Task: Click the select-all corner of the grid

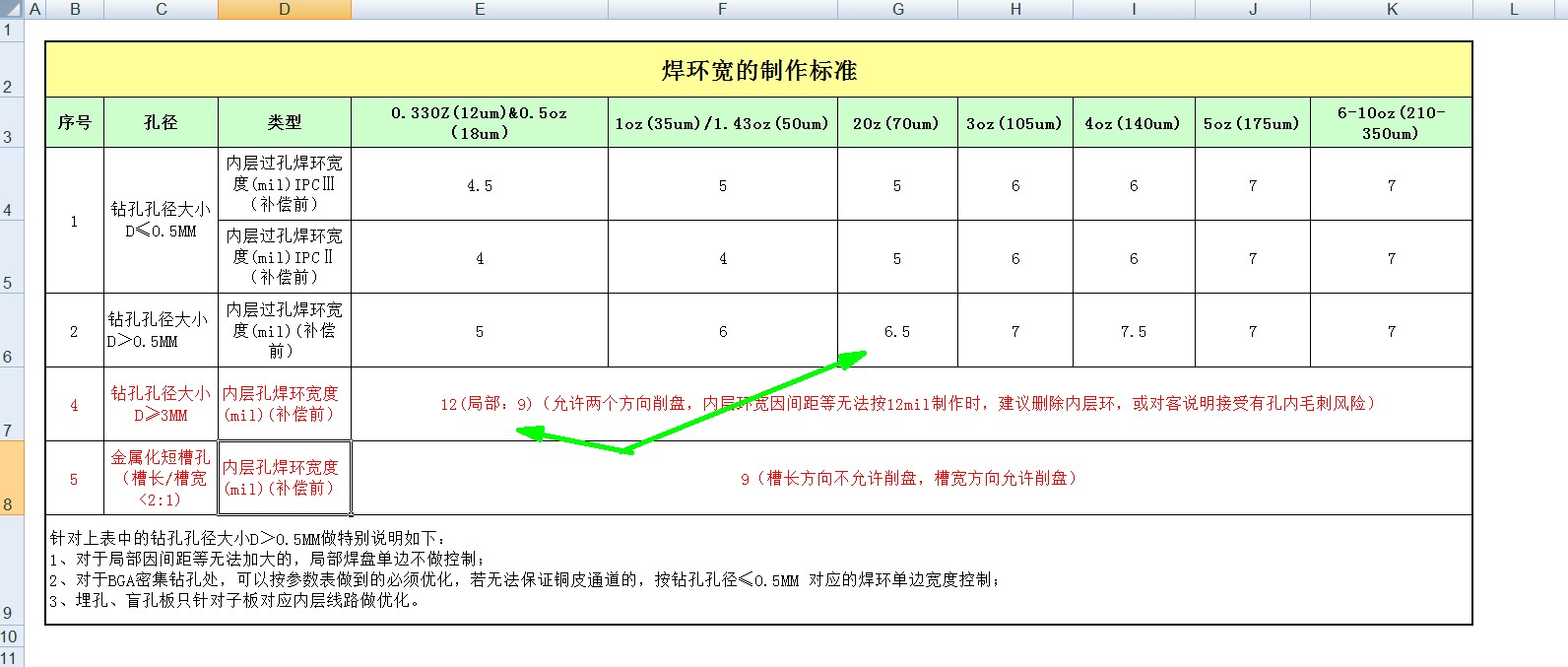Action: point(12,9)
